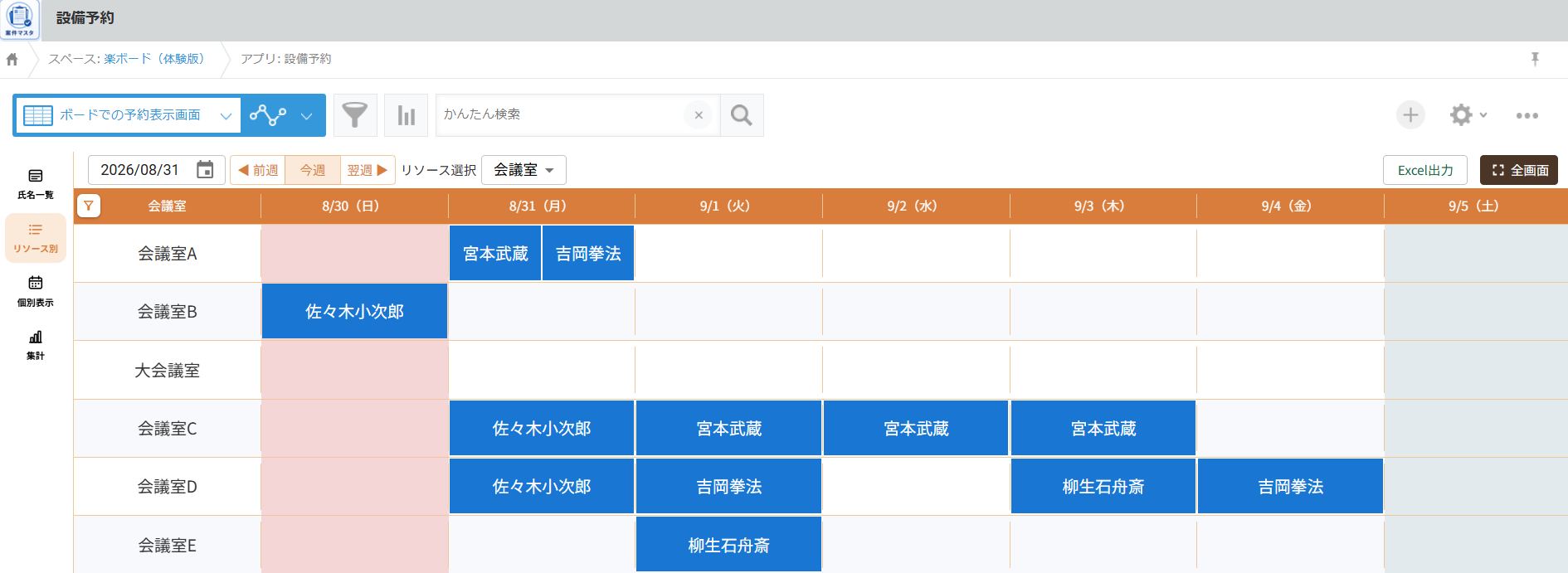Open the three-dot more options menu
Image resolution: width=1568 pixels, height=573 pixels.
(1527, 116)
